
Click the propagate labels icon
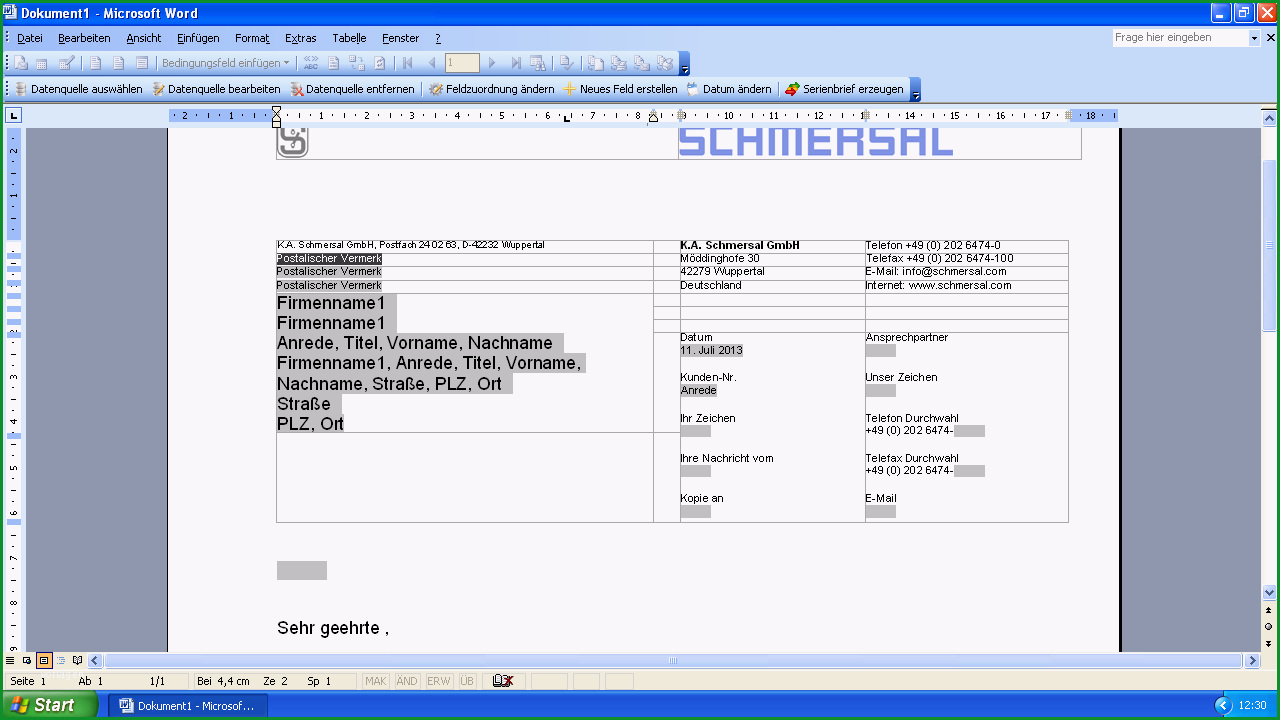click(380, 63)
